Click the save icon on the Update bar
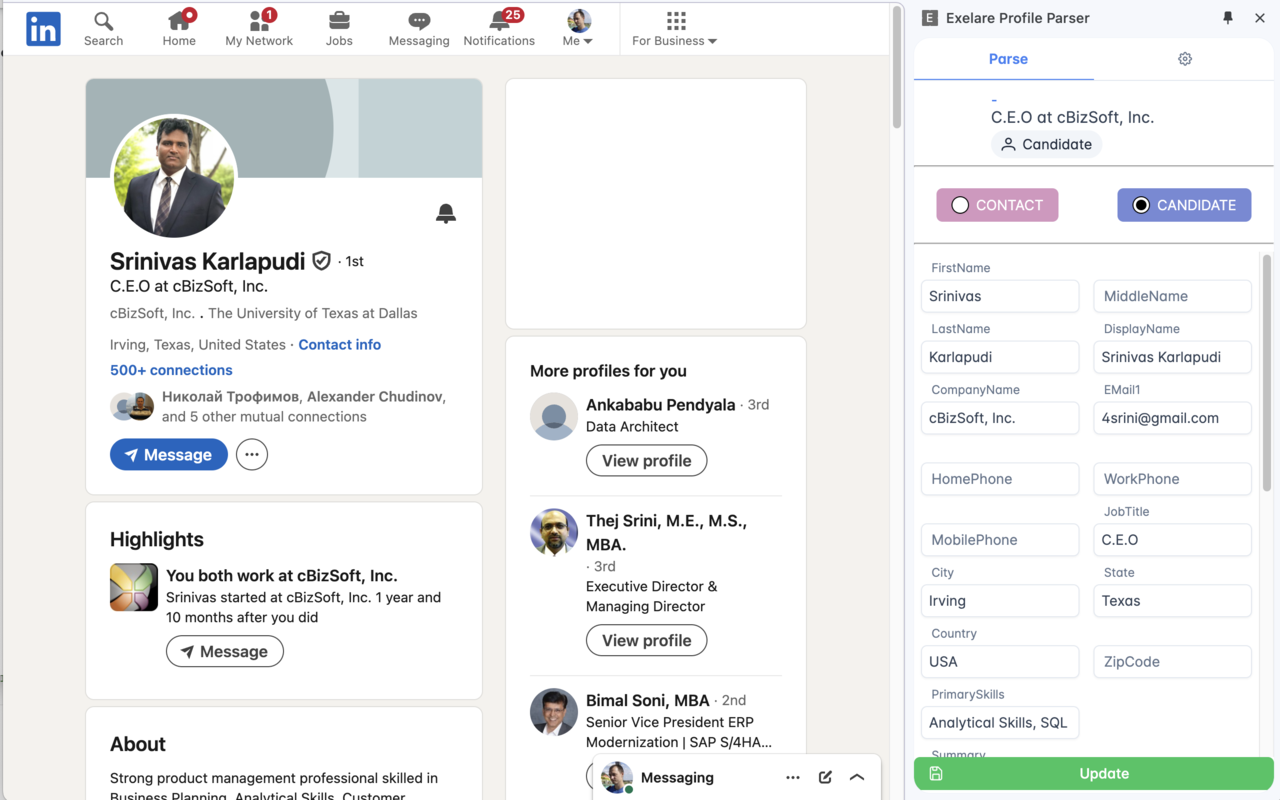Image resolution: width=1280 pixels, height=800 pixels. [x=936, y=774]
